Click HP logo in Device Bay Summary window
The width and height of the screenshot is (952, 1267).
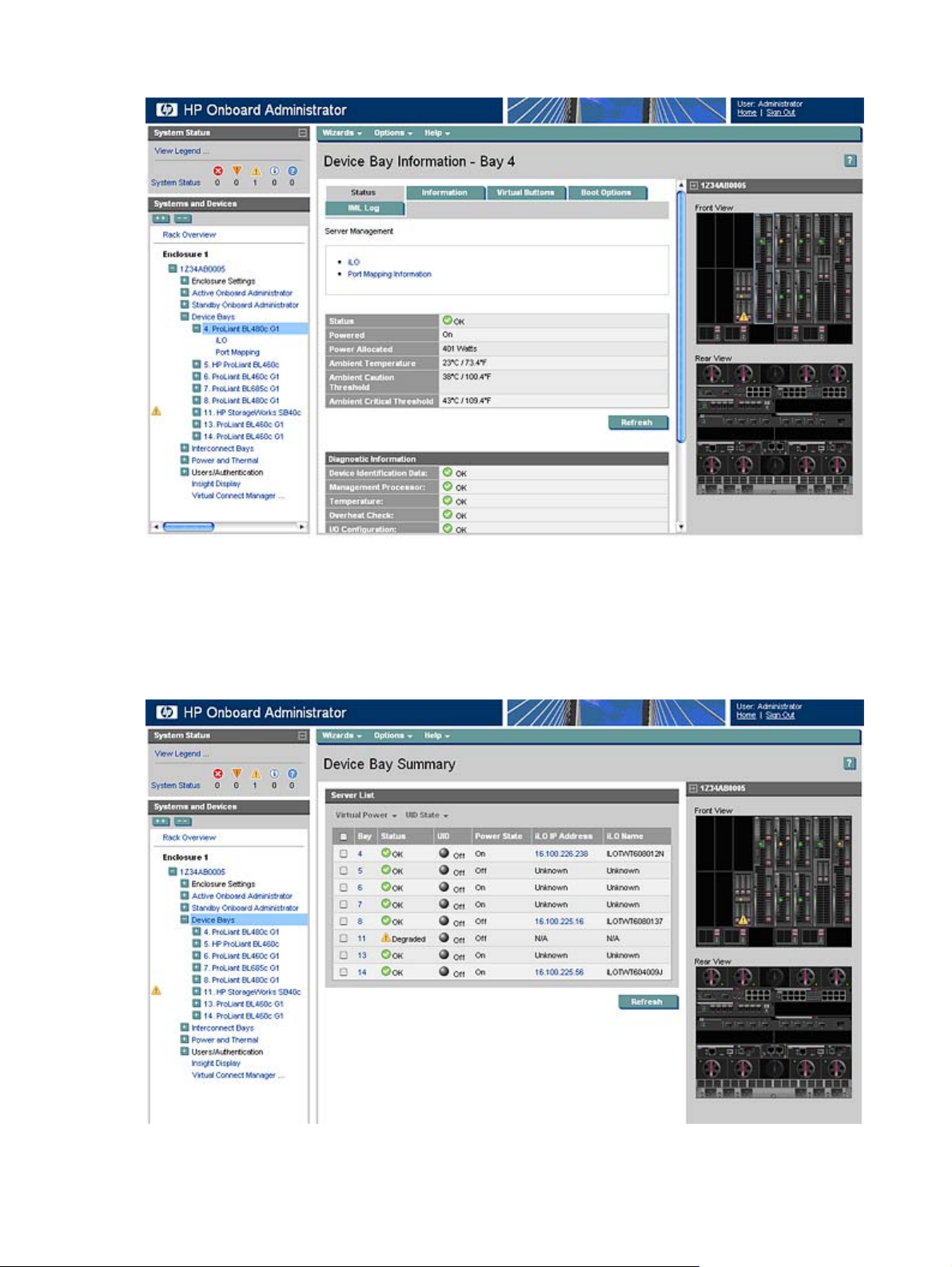pos(166,713)
